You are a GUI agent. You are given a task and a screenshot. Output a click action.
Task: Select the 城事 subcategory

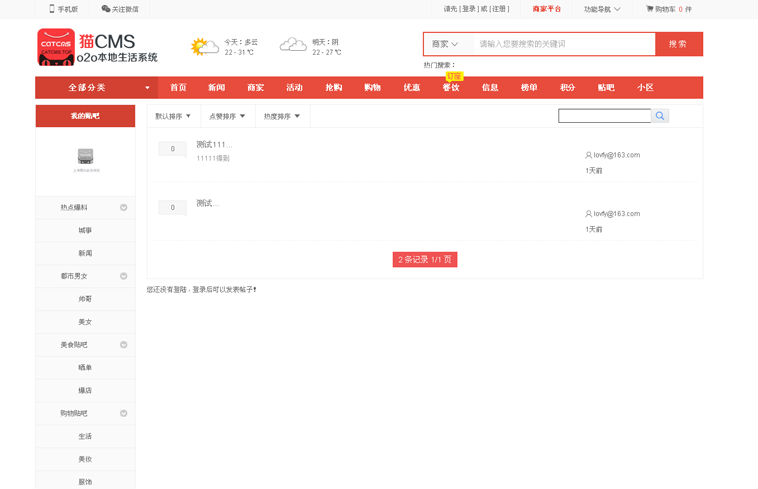coord(85,230)
